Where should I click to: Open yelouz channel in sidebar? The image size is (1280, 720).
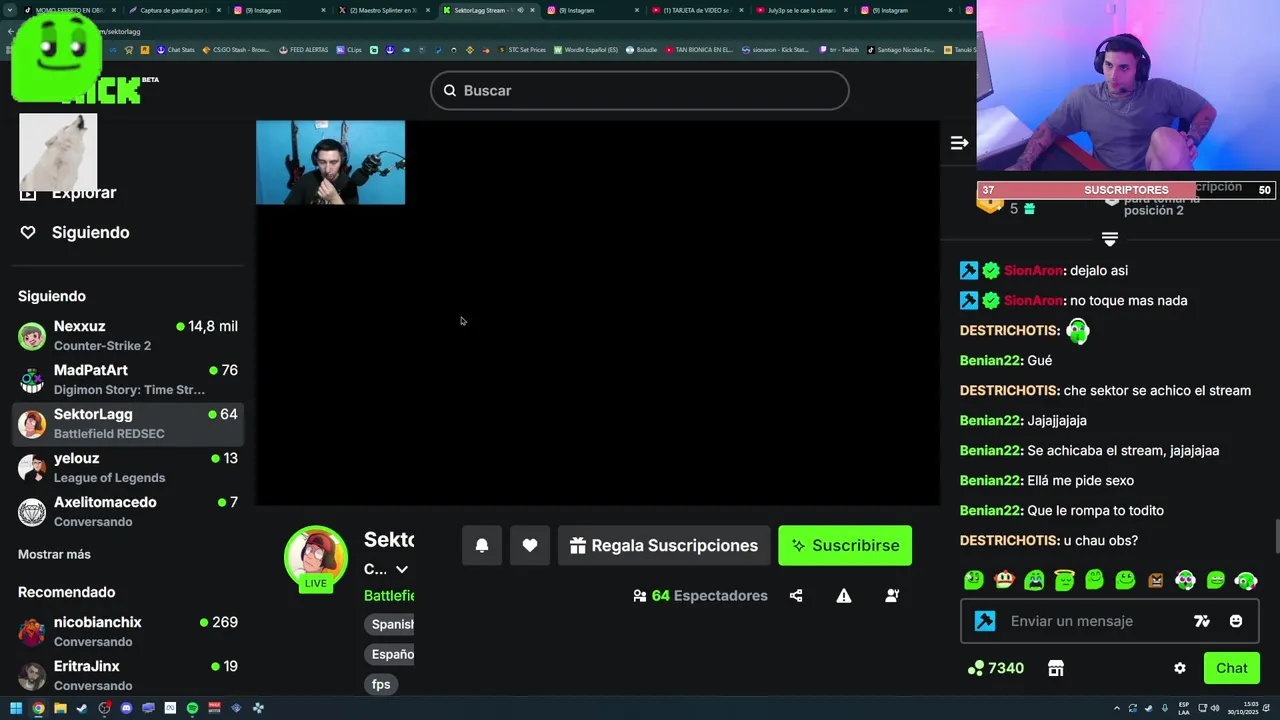click(129, 468)
